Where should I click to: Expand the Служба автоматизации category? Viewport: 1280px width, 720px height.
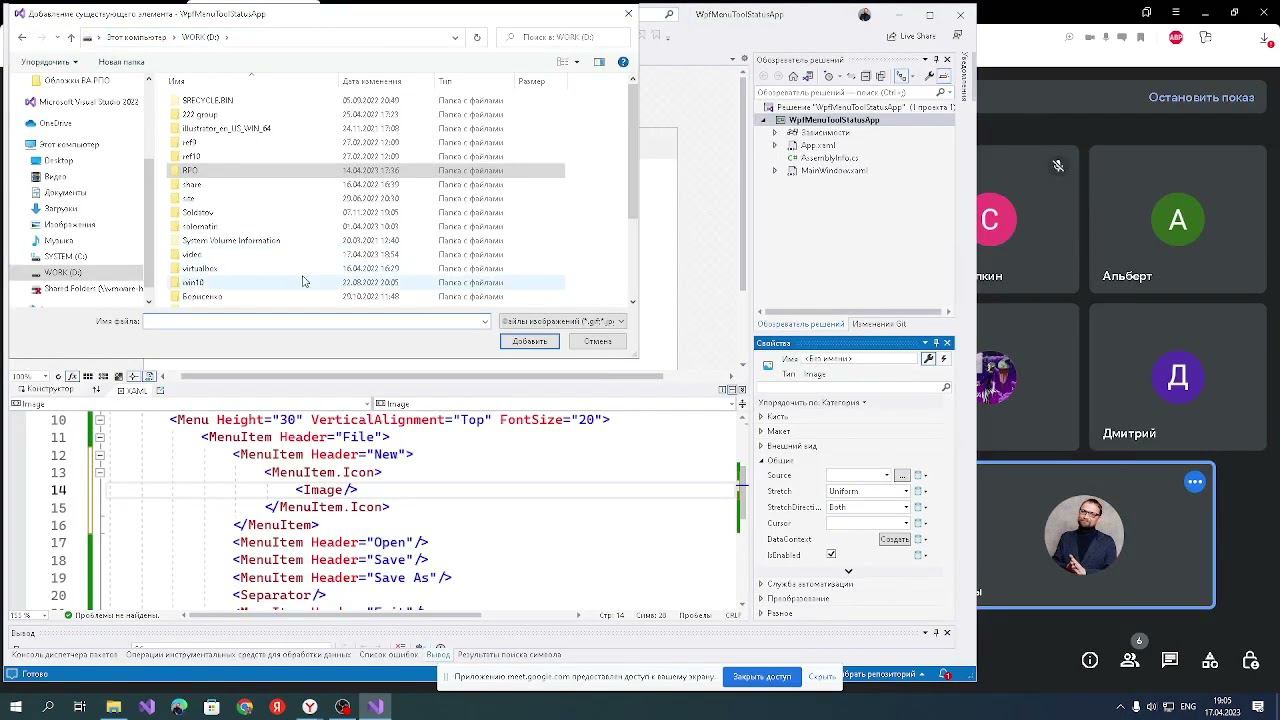(x=761, y=584)
